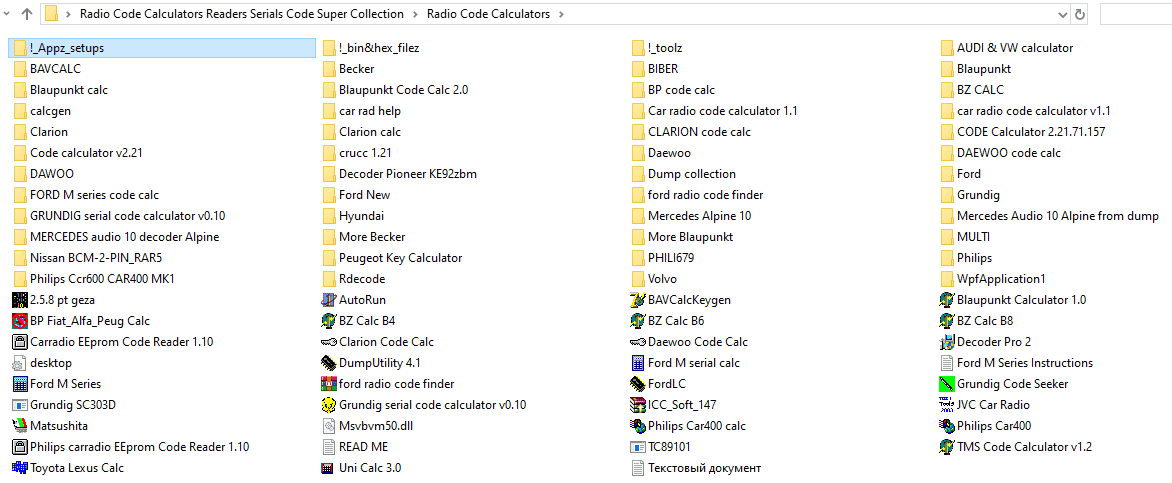Viewport: 1172px width, 483px height.
Task: Go up one folder level
Action: click(27, 13)
